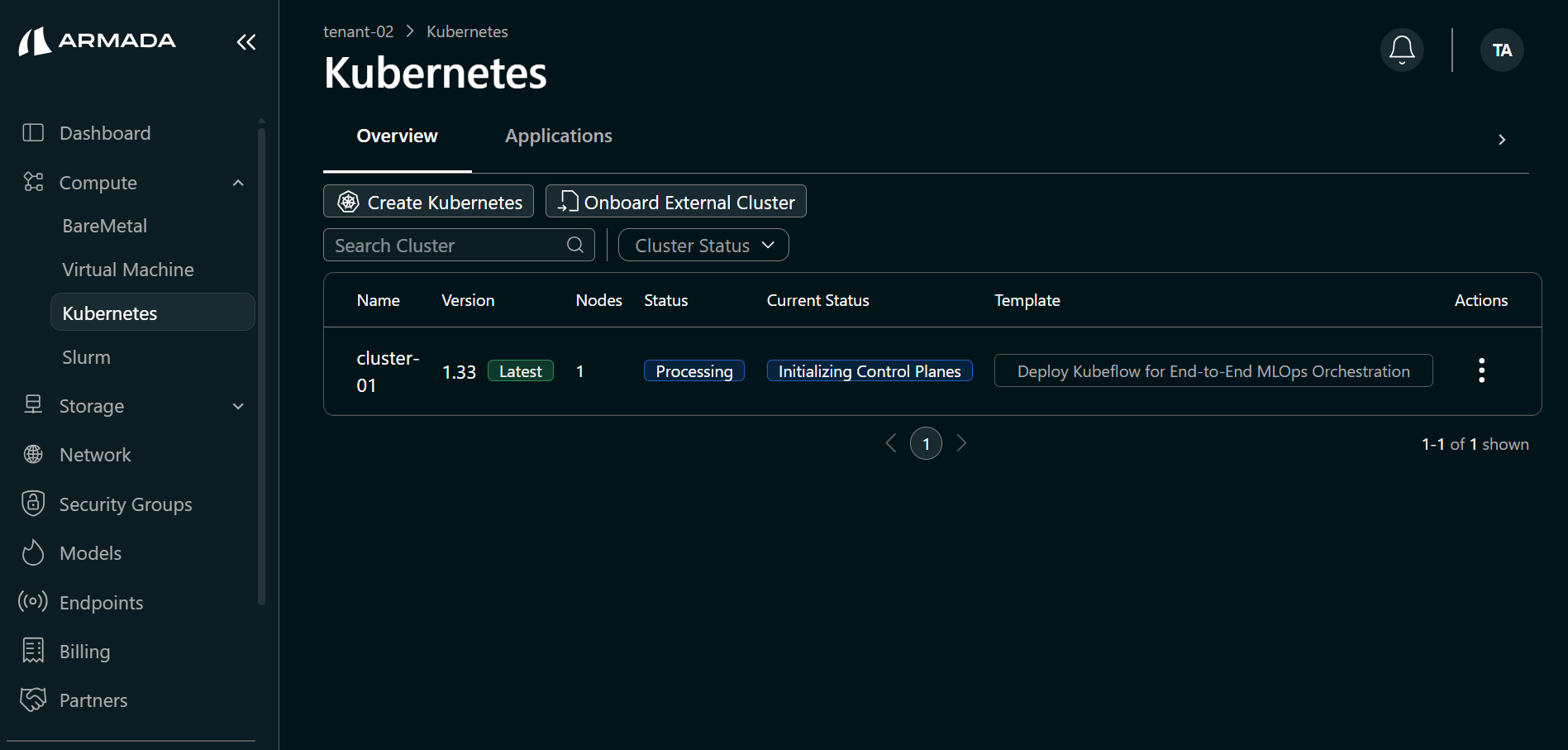
Task: Click the Storage icon in sidebar
Action: (33, 404)
